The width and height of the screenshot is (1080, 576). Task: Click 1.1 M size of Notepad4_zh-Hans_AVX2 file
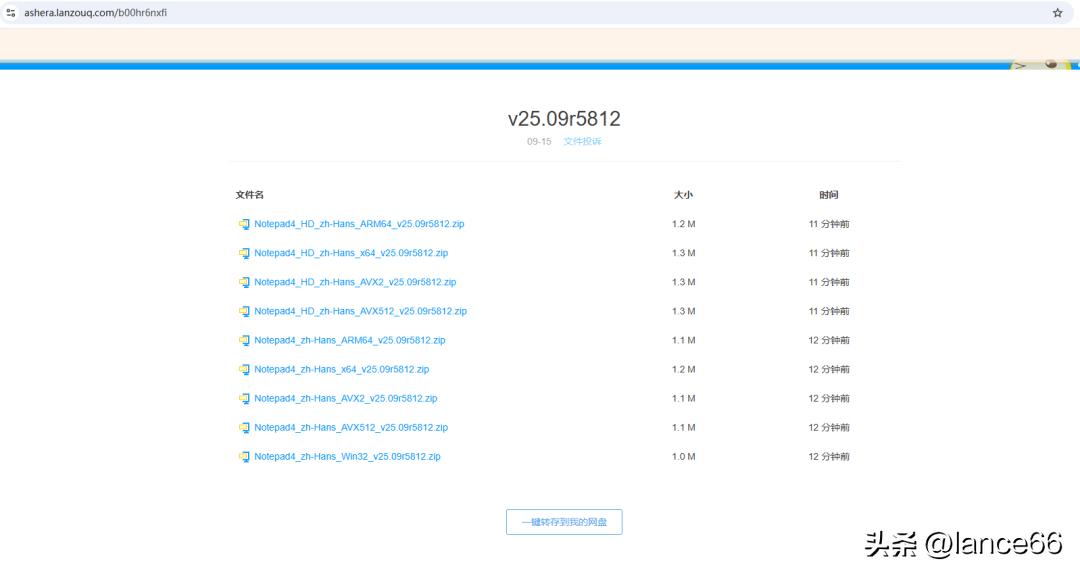683,398
